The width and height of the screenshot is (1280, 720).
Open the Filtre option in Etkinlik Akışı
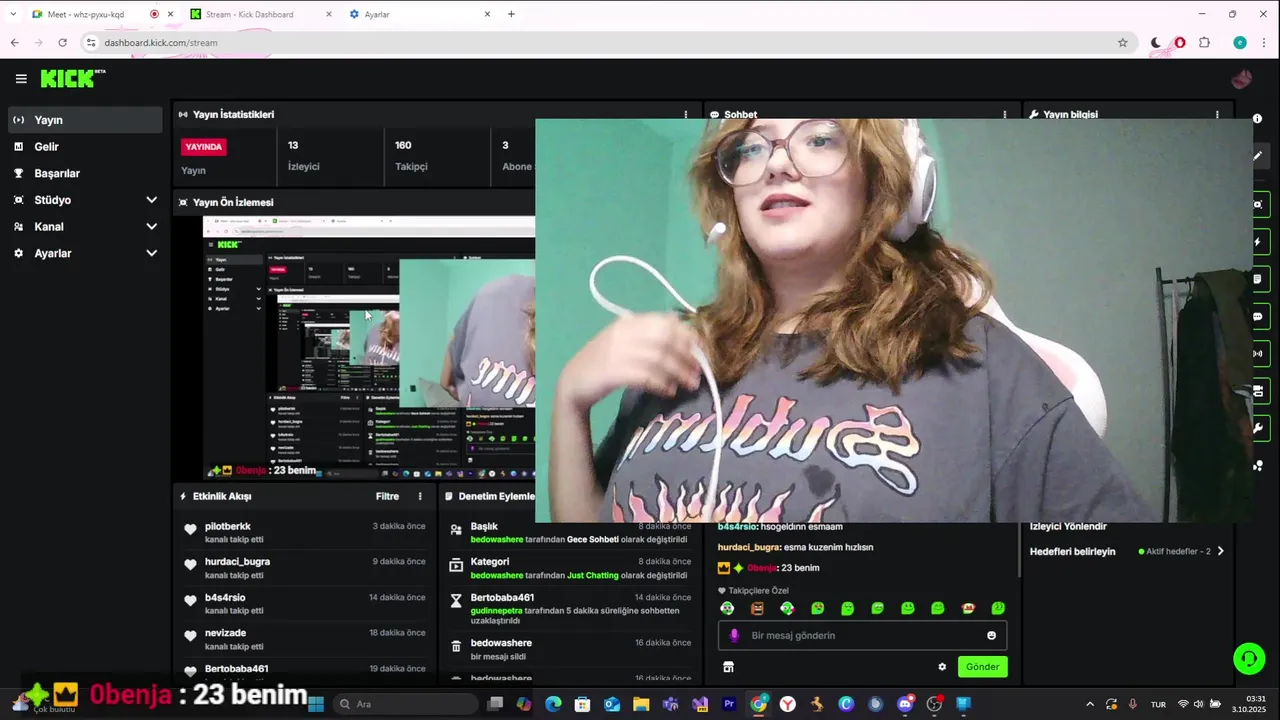(x=387, y=496)
